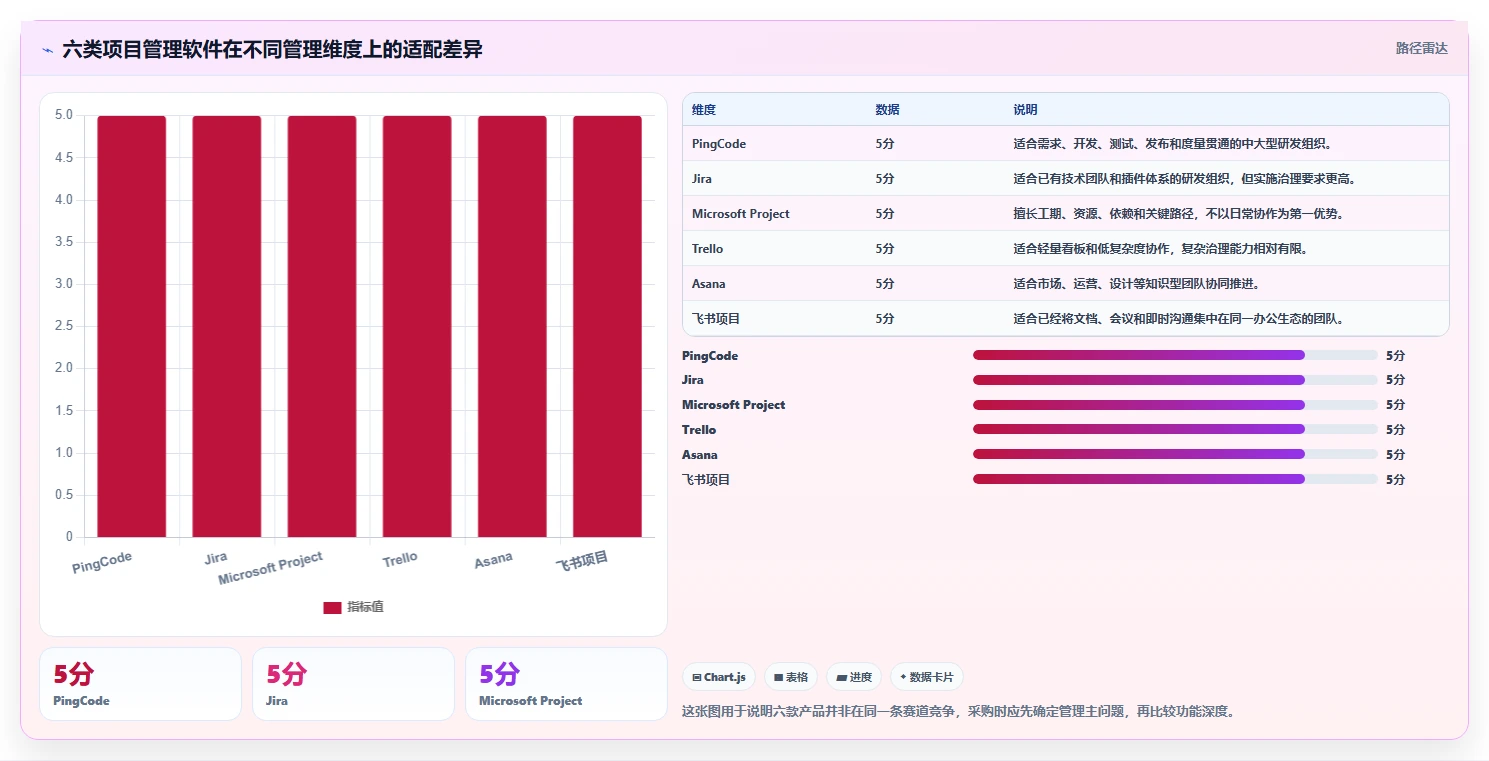Click the 飞书项目 x-axis label
The width and height of the screenshot is (1489, 761).
[x=582, y=561]
